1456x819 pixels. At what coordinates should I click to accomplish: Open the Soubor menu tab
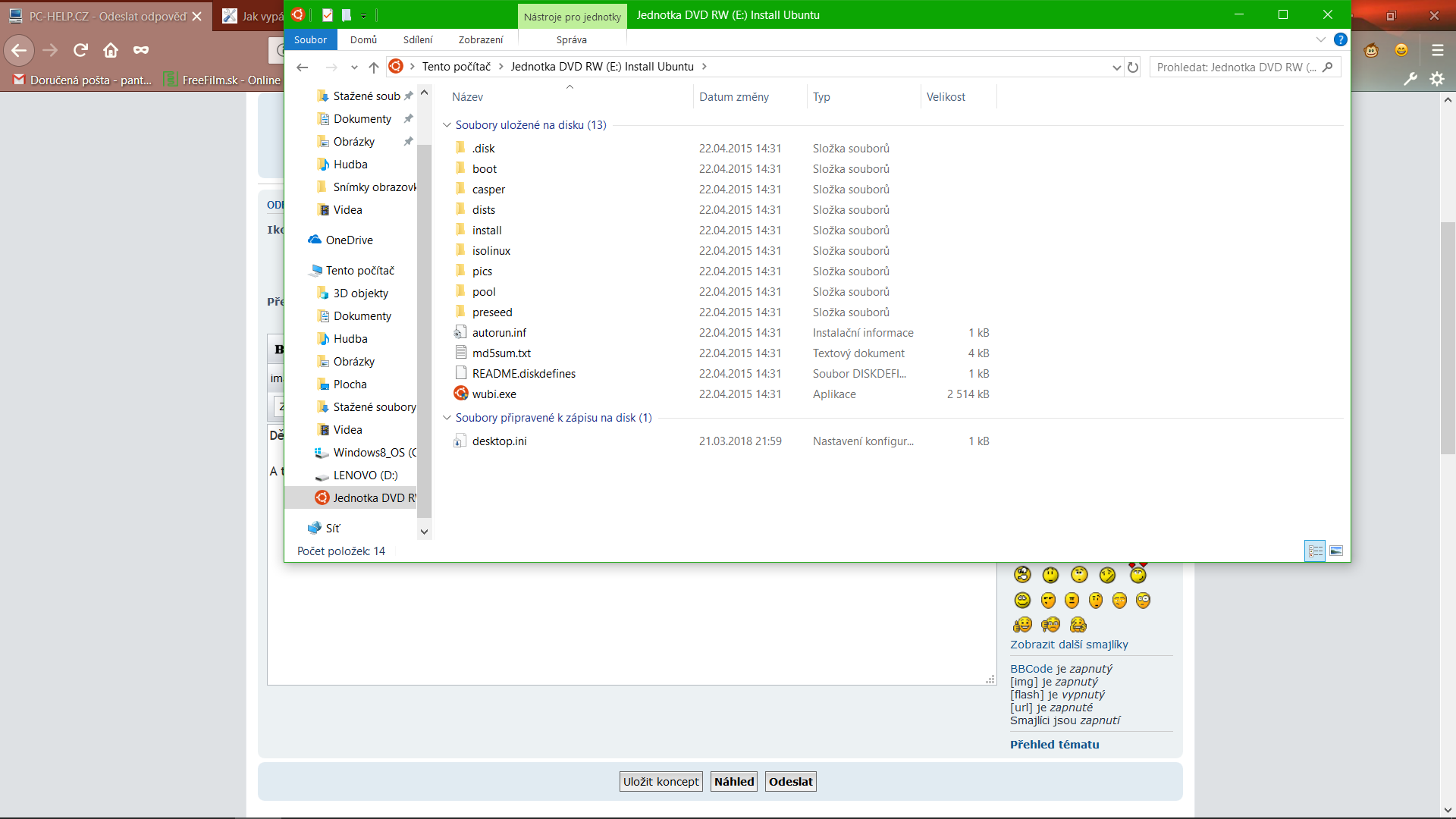pyautogui.click(x=310, y=40)
